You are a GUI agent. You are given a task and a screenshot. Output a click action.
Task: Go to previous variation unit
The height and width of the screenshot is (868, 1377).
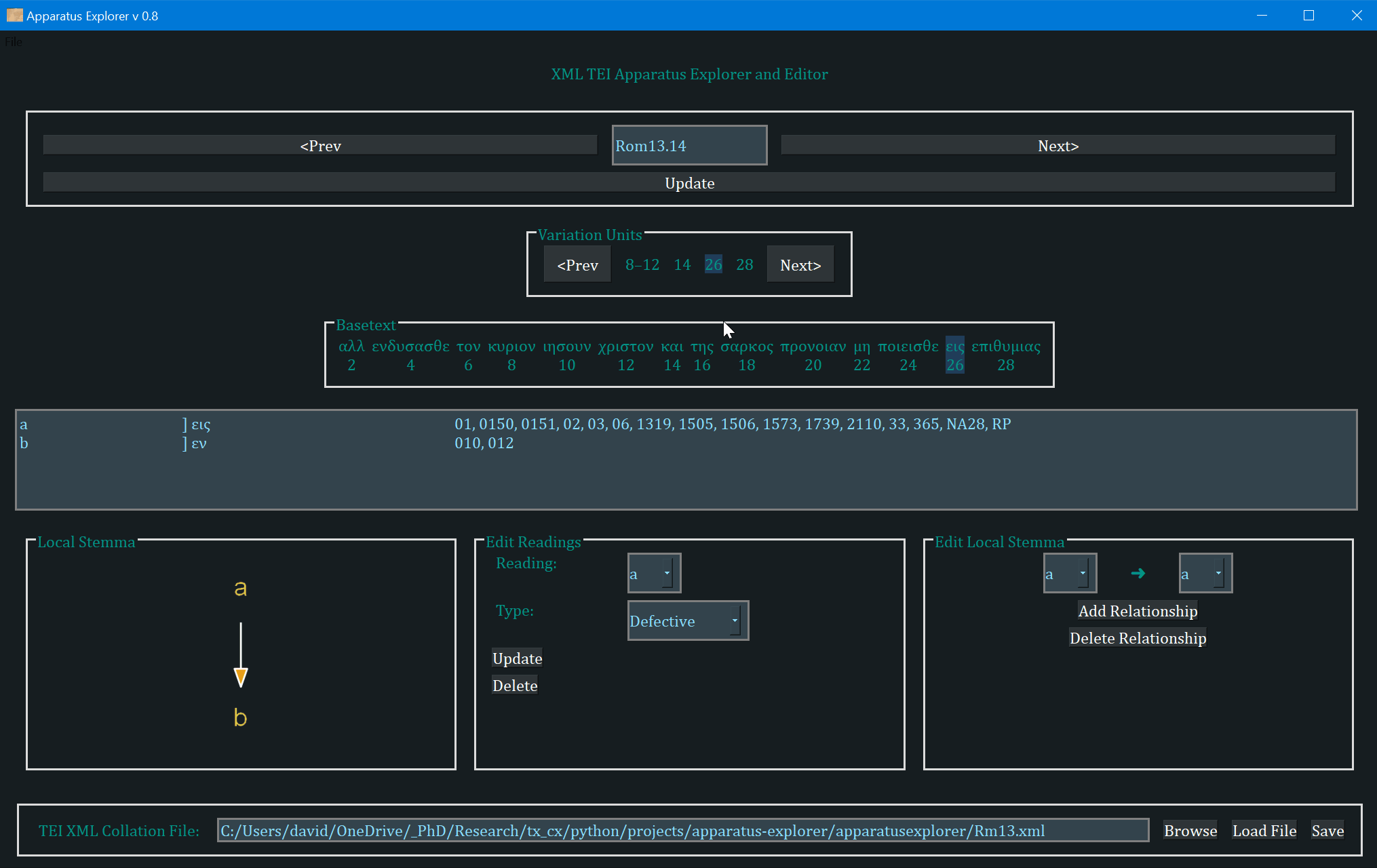coord(577,264)
